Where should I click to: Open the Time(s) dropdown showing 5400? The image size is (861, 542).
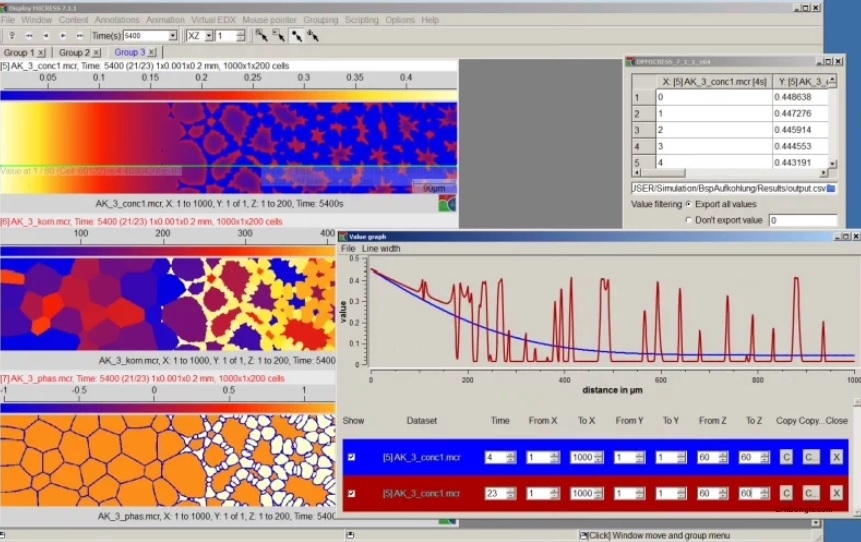(172, 36)
